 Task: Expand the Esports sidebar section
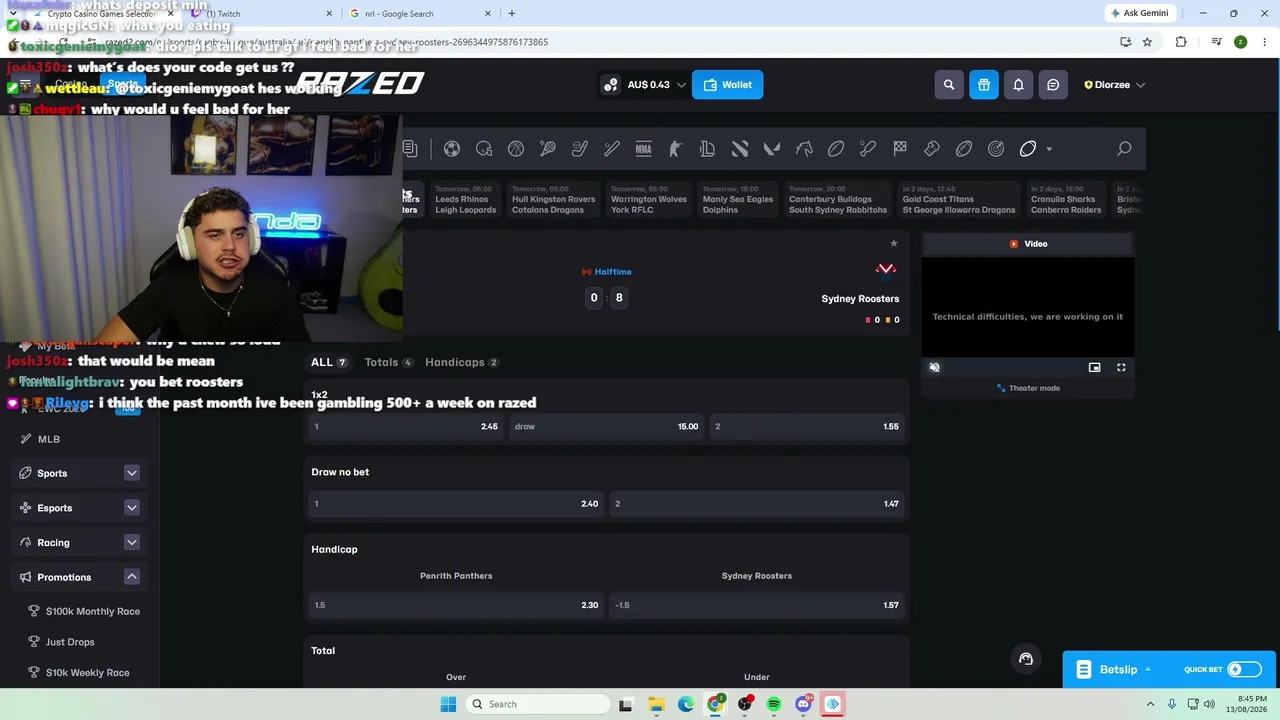pyautogui.click(x=131, y=508)
